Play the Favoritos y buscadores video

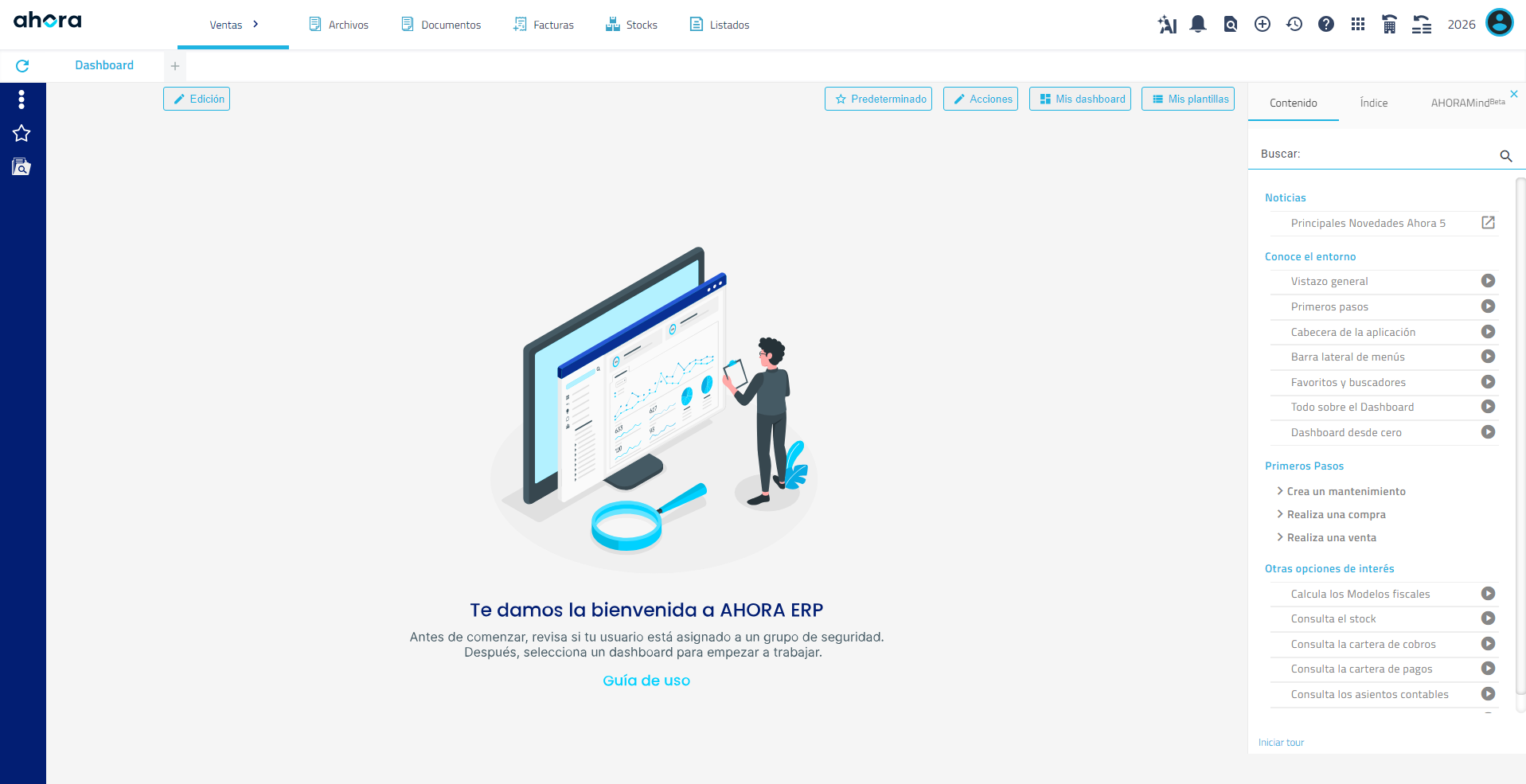tap(1488, 382)
